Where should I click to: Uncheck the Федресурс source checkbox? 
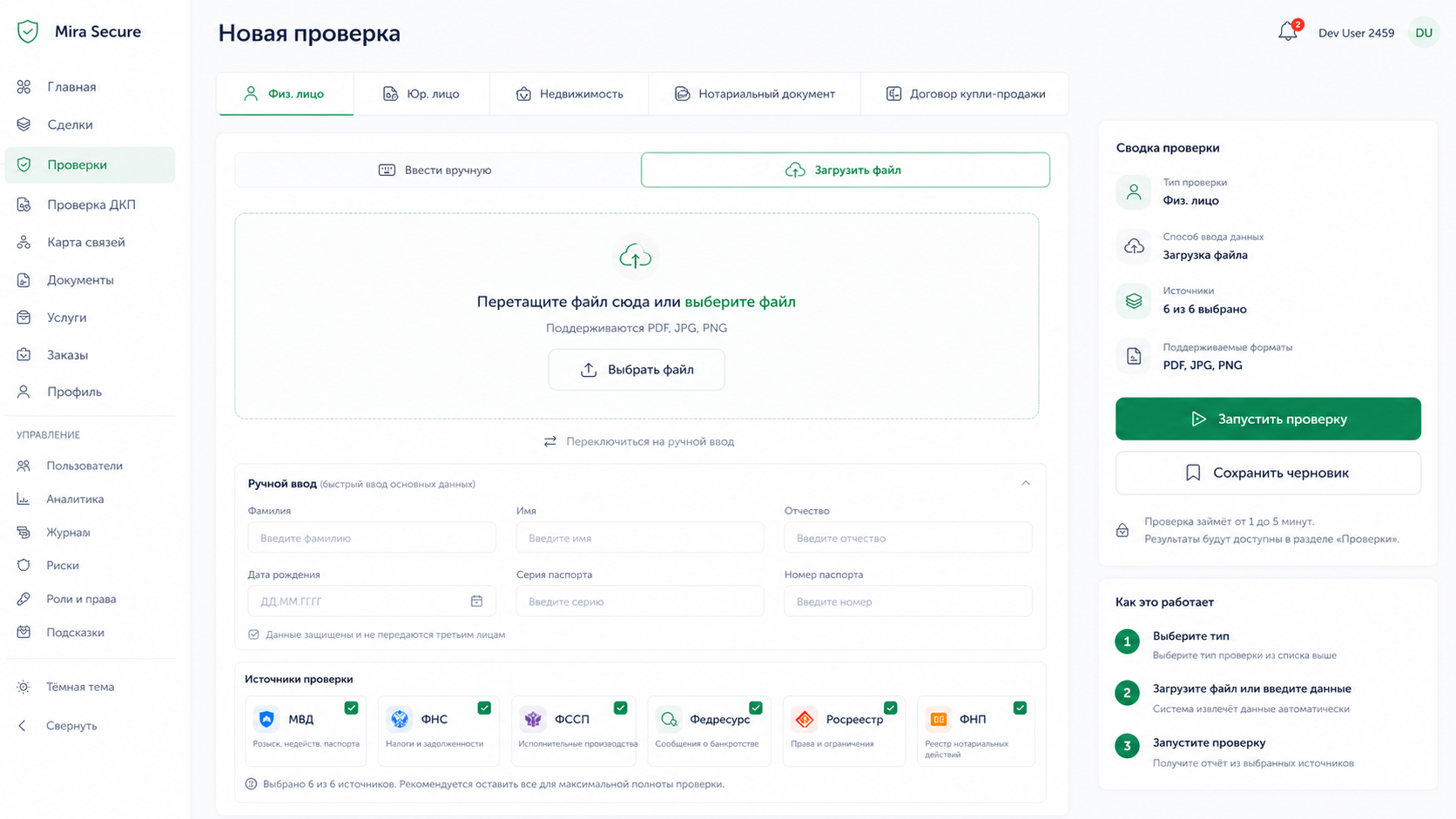point(755,708)
